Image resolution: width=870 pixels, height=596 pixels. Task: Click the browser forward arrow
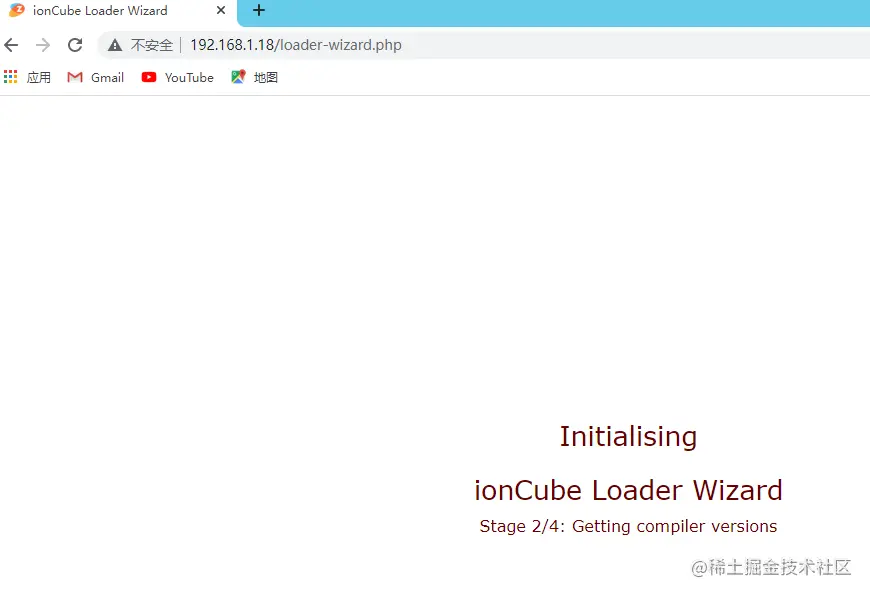(x=43, y=45)
